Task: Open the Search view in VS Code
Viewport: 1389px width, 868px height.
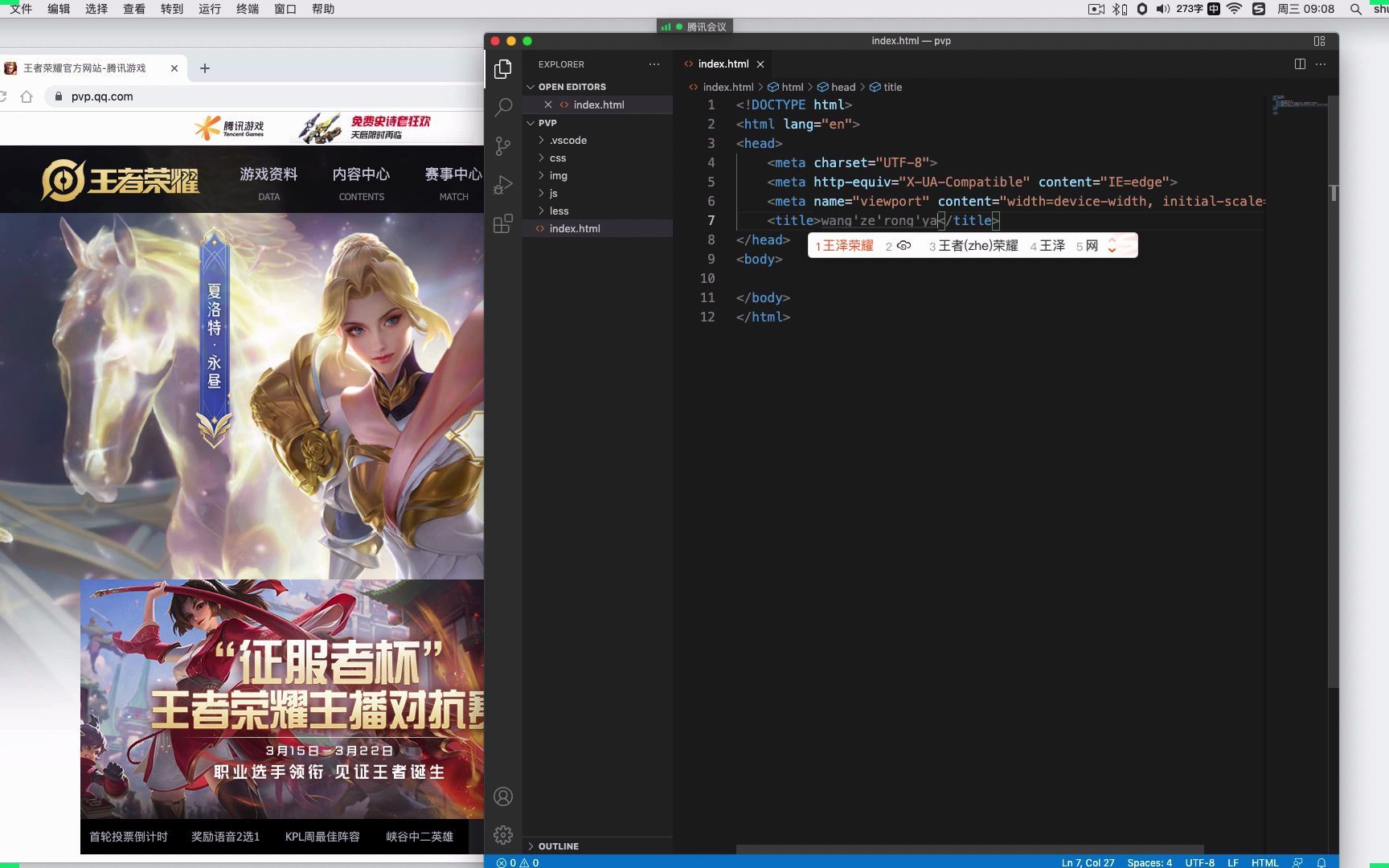Action: (503, 107)
